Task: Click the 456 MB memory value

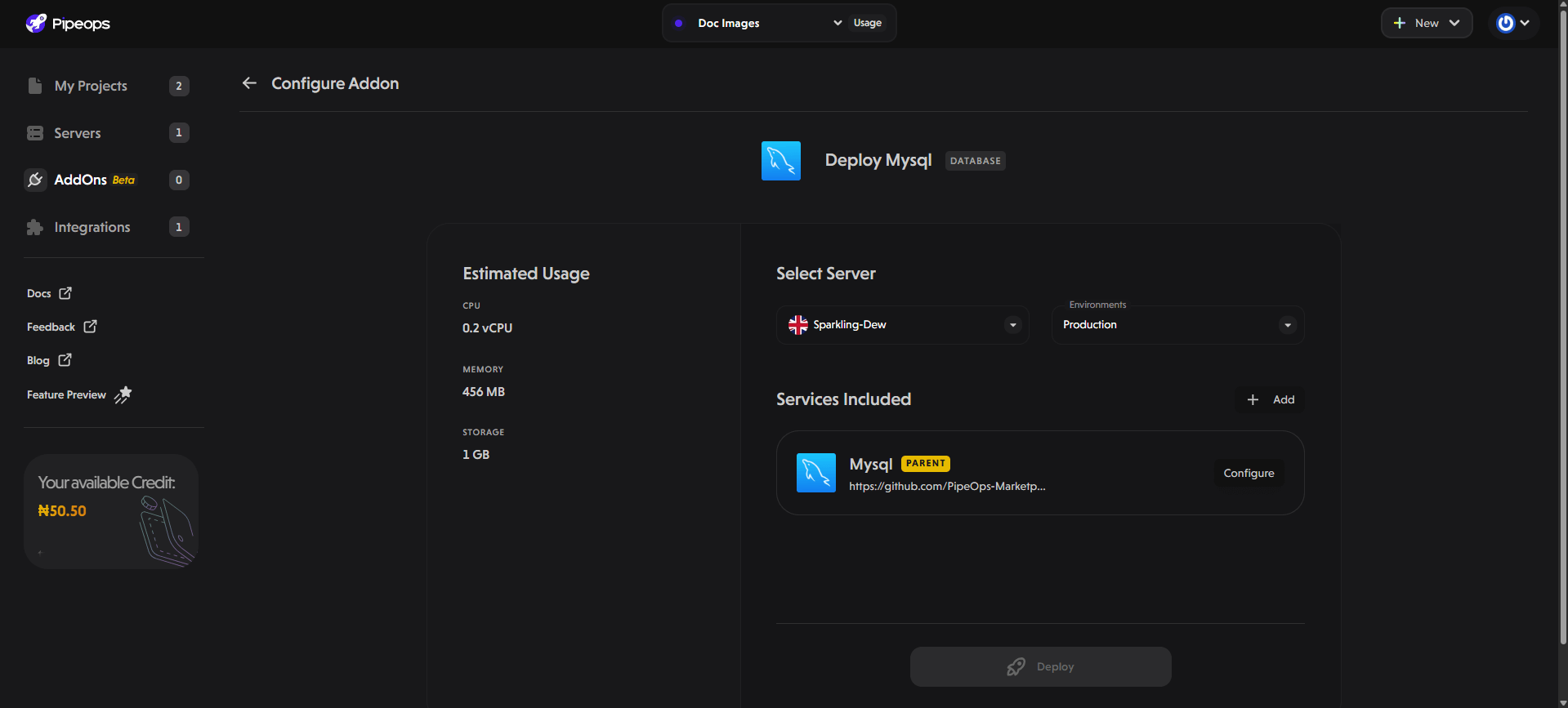Action: tap(484, 392)
